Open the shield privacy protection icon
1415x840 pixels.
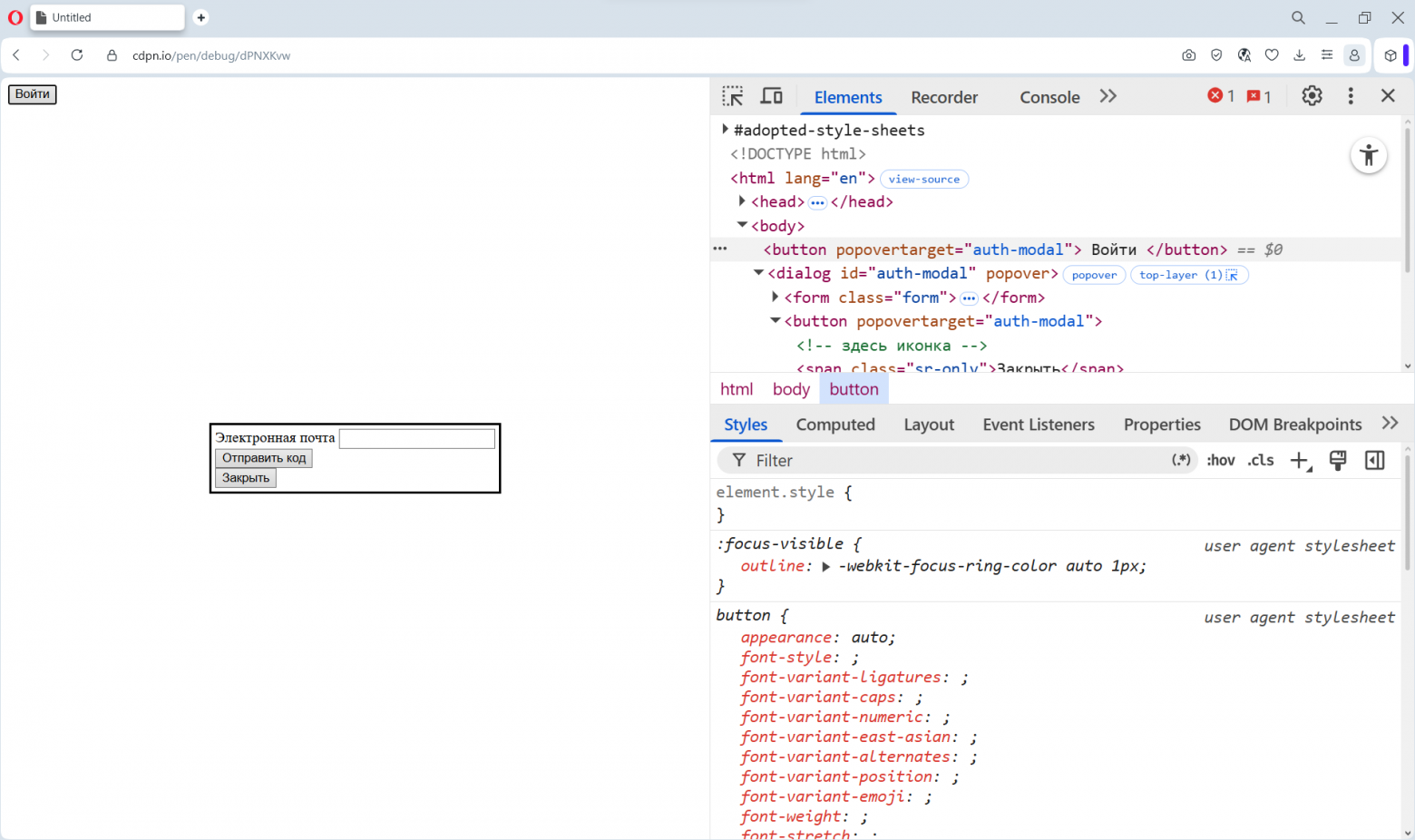[x=1216, y=55]
